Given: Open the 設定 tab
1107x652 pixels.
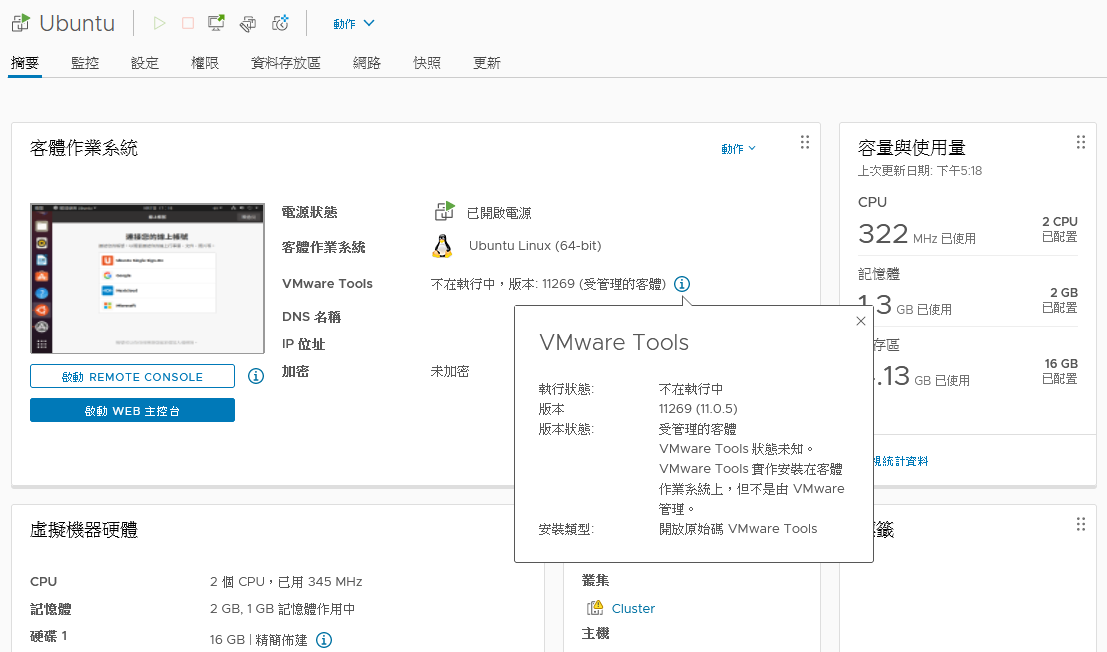Looking at the screenshot, I should 145,63.
